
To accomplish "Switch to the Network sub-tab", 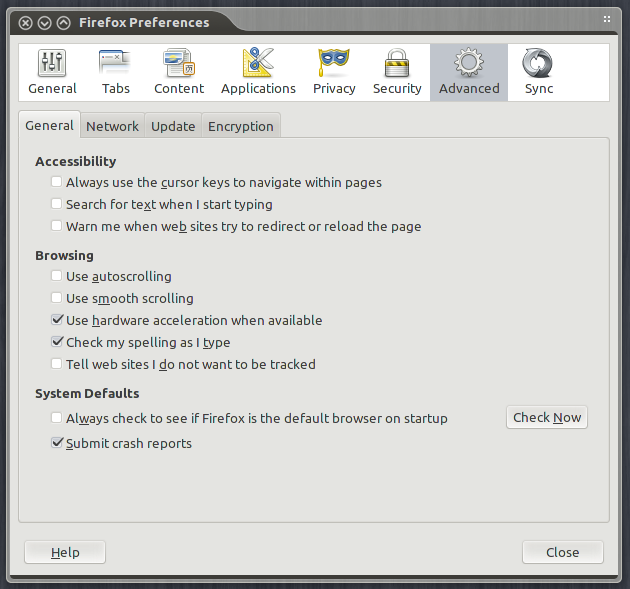I will pyautogui.click(x=112, y=126).
